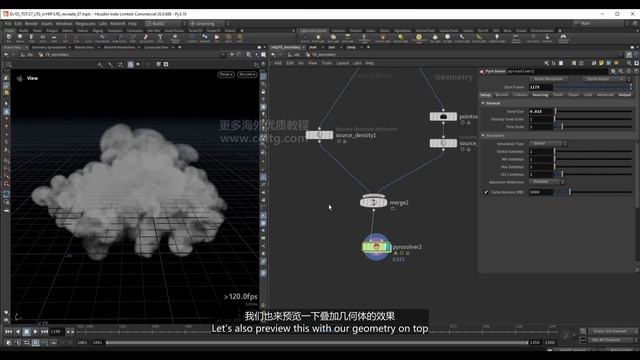The image size is (640, 360).
Task: Click the source_density1 node
Action: click(x=320, y=135)
